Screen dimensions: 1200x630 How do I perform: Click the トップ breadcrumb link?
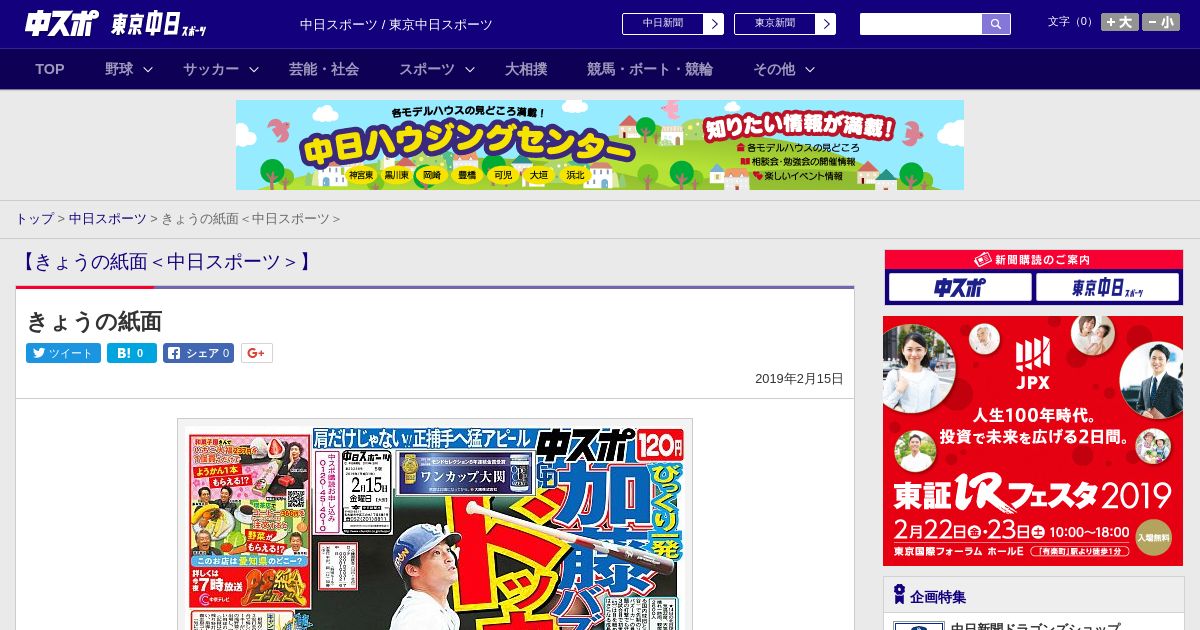click(x=34, y=218)
